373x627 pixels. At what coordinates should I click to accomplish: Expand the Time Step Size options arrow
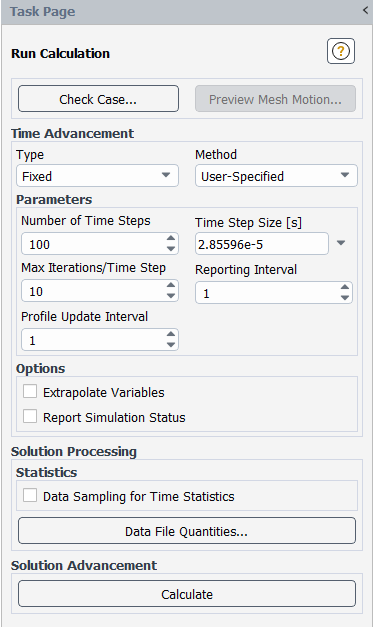click(x=341, y=243)
